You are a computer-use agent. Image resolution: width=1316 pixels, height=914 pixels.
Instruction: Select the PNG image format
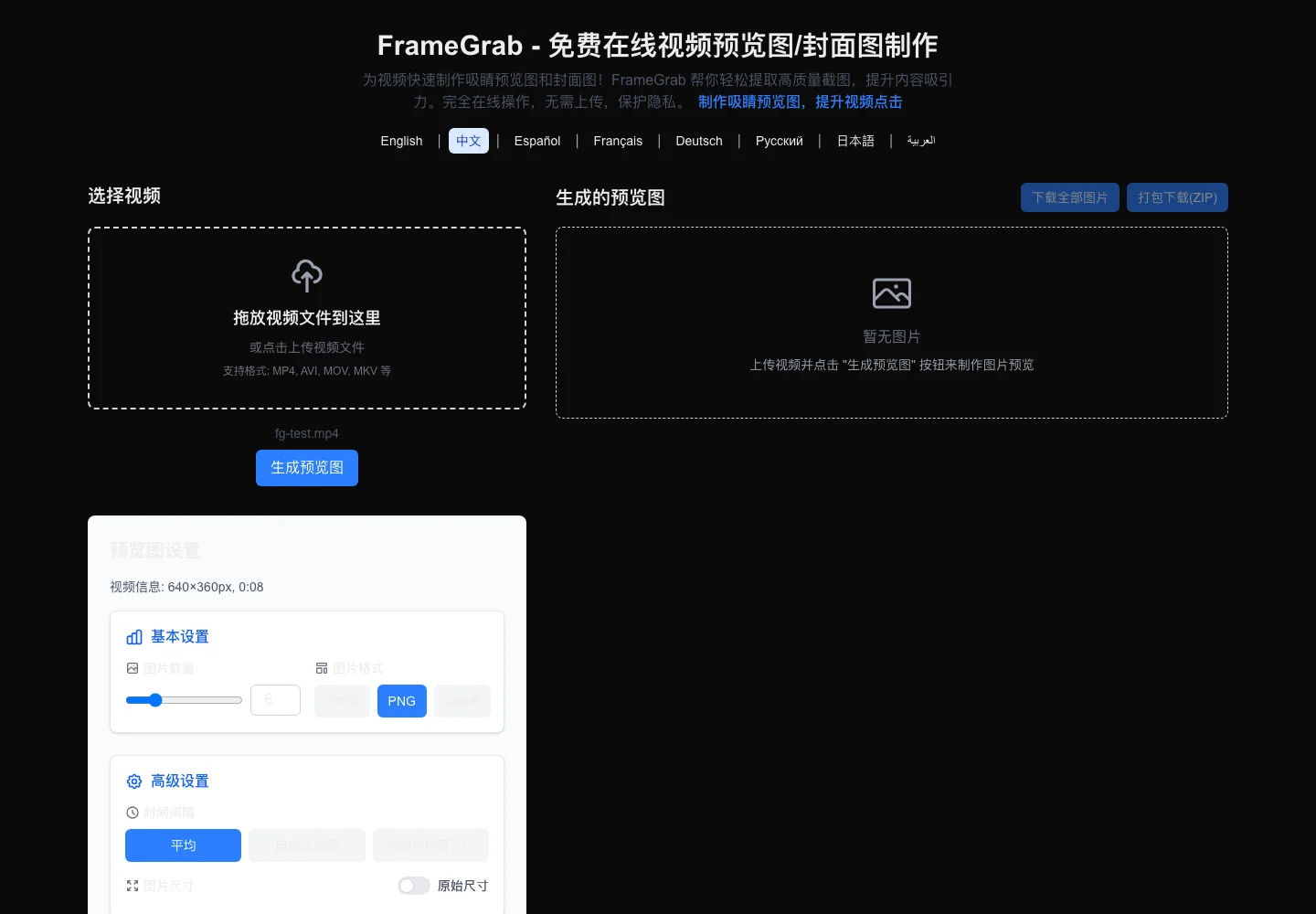(402, 701)
